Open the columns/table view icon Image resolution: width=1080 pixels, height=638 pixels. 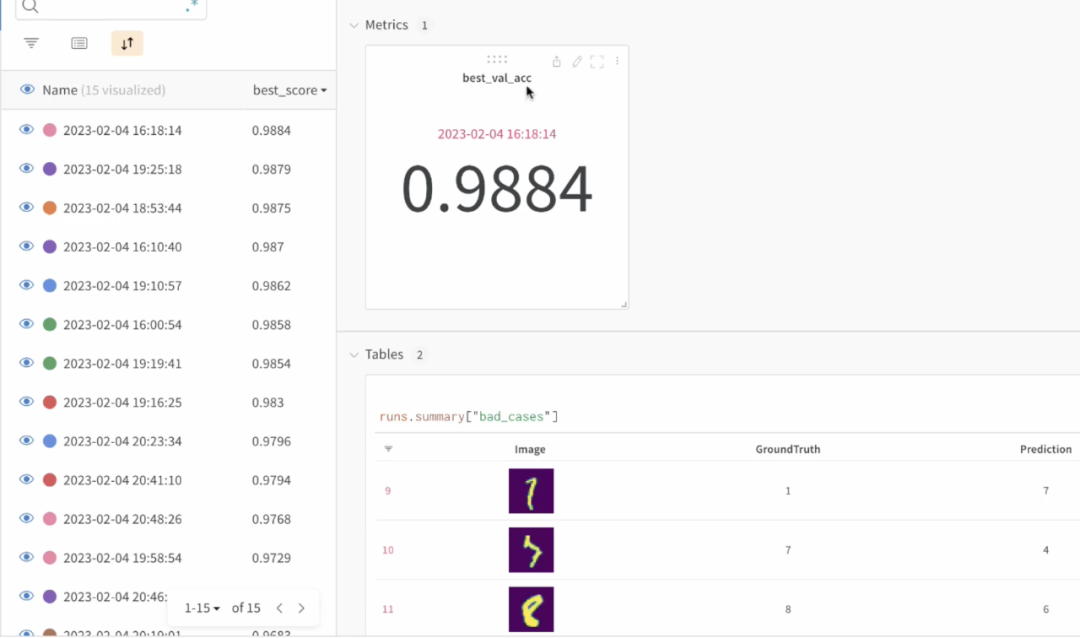79,43
